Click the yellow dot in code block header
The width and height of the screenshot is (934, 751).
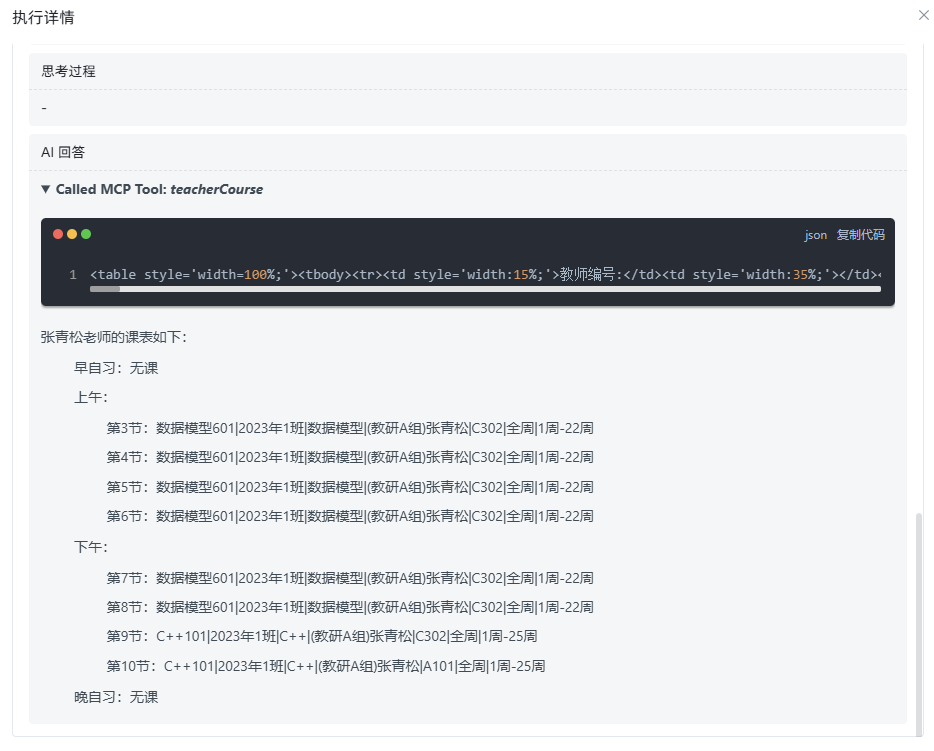(72, 234)
